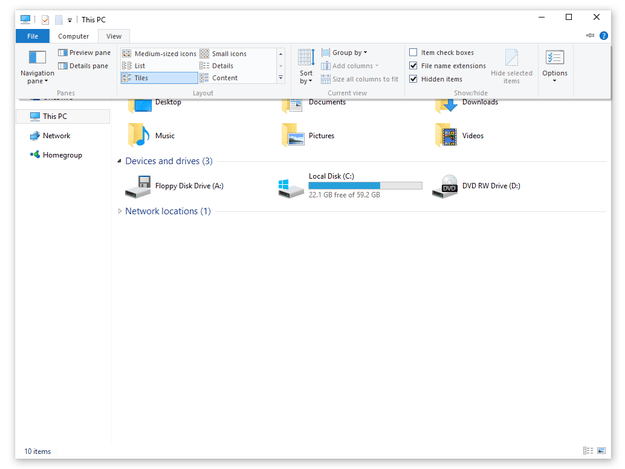Viewport: 625px width, 469px height.
Task: Switch to the Computer ribbon tab
Action: click(x=73, y=36)
